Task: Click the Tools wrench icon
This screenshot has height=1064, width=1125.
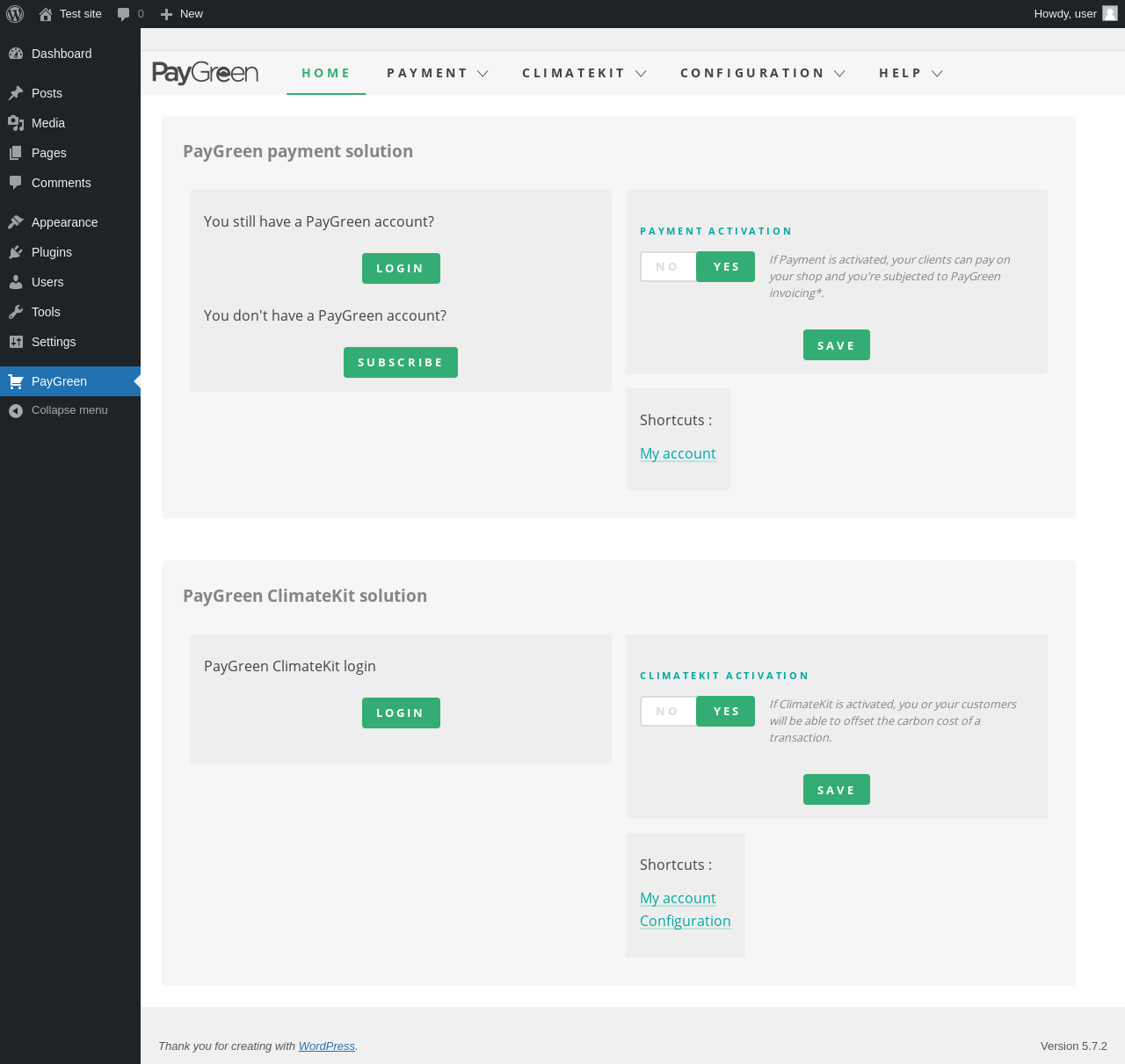Action: click(x=16, y=312)
